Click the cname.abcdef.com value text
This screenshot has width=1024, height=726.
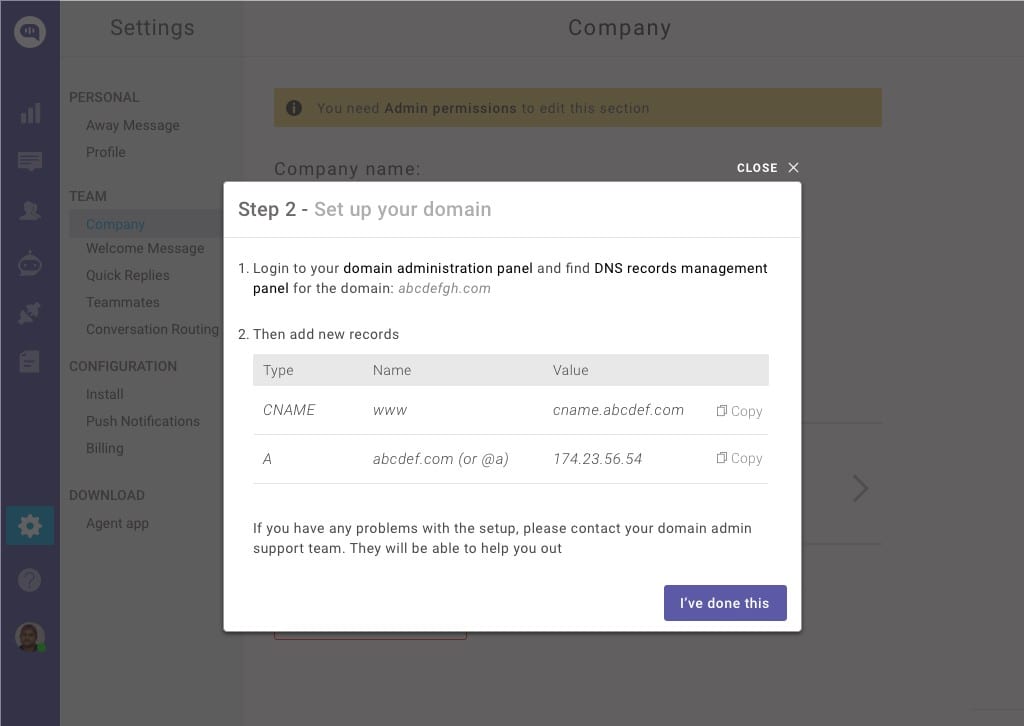point(618,410)
